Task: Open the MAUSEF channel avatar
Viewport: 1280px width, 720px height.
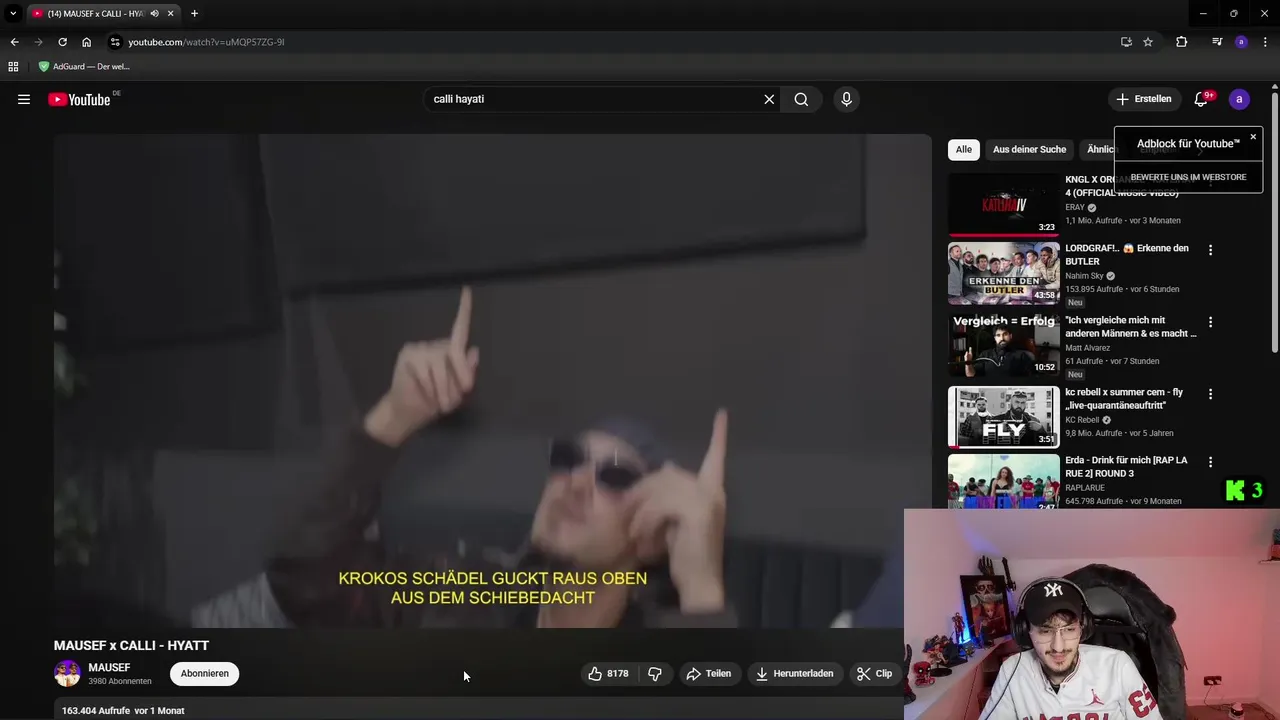Action: [67, 674]
